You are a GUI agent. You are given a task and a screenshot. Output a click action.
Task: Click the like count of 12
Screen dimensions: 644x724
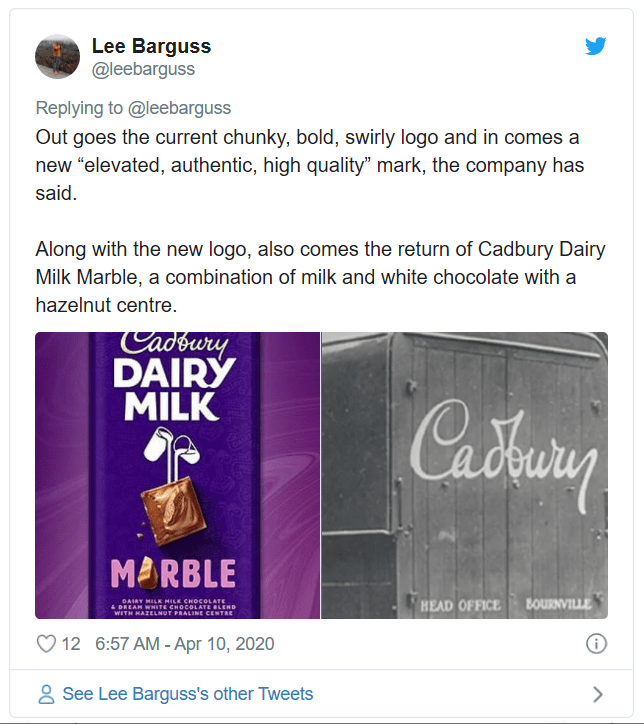click(x=71, y=643)
